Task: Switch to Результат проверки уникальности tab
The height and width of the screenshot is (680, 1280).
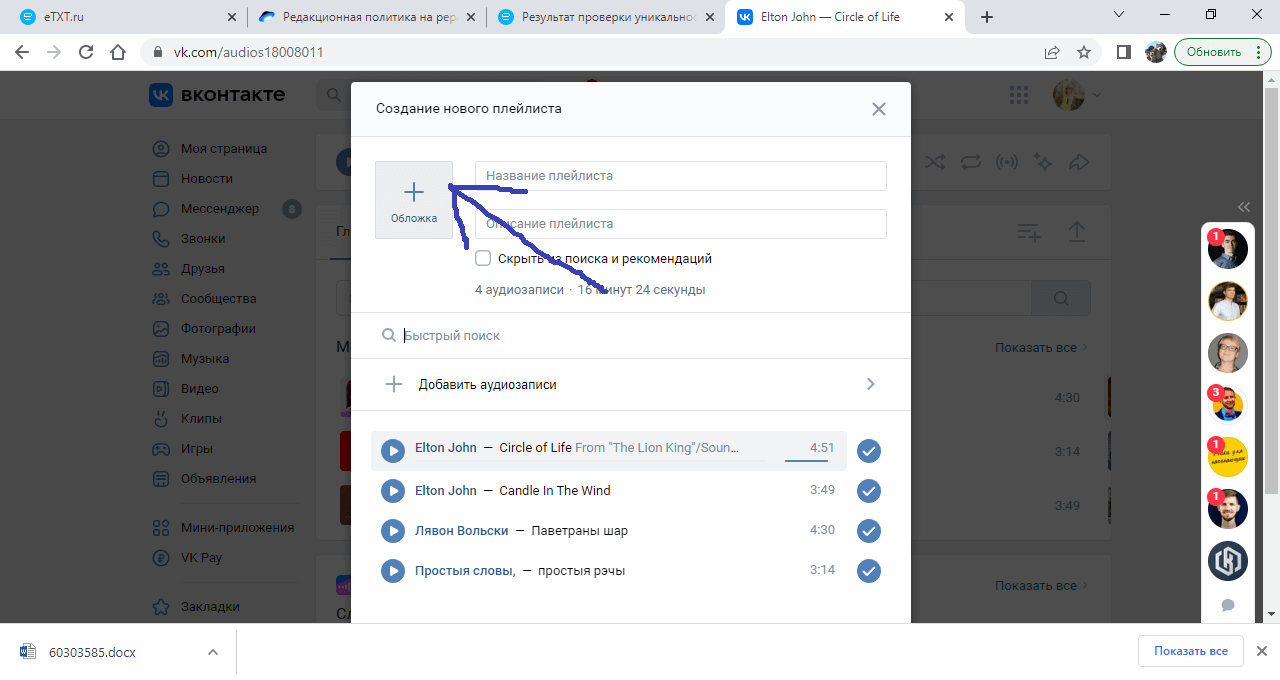Action: tap(604, 17)
